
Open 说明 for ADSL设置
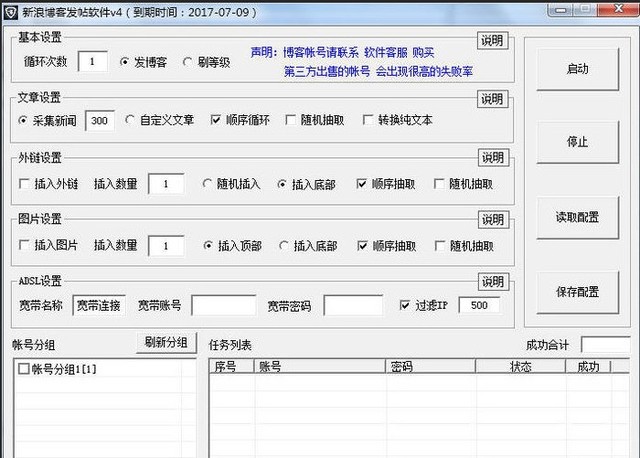click(493, 282)
